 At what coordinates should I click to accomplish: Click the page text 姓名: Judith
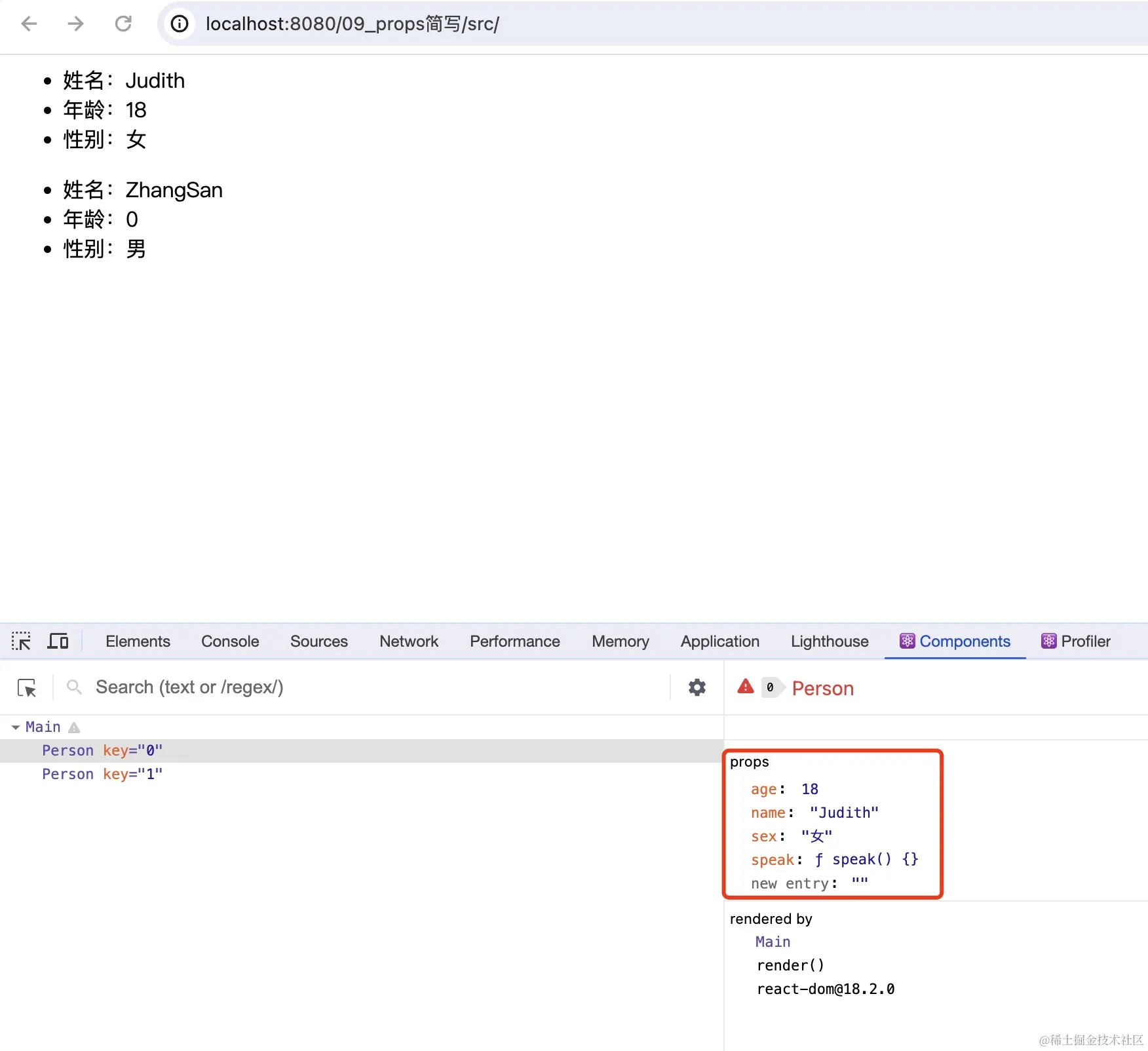pyautogui.click(x=124, y=81)
